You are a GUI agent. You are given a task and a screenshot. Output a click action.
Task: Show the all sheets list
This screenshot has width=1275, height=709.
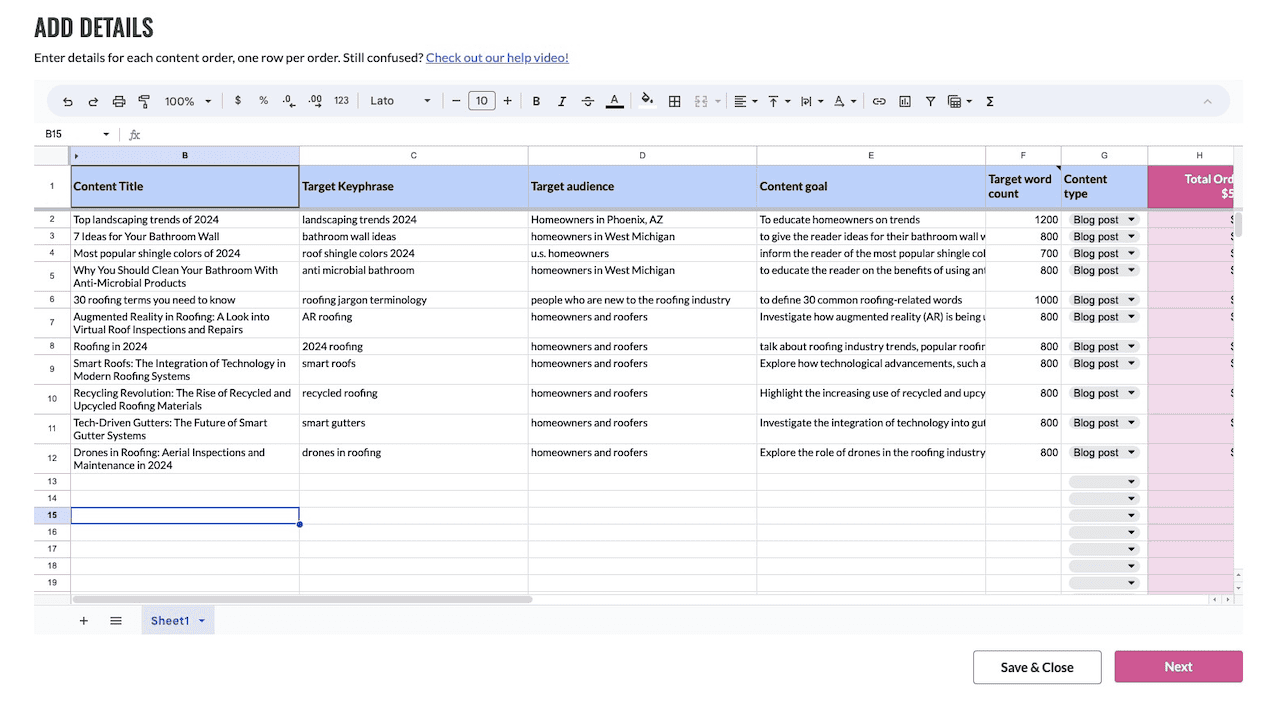tap(116, 621)
